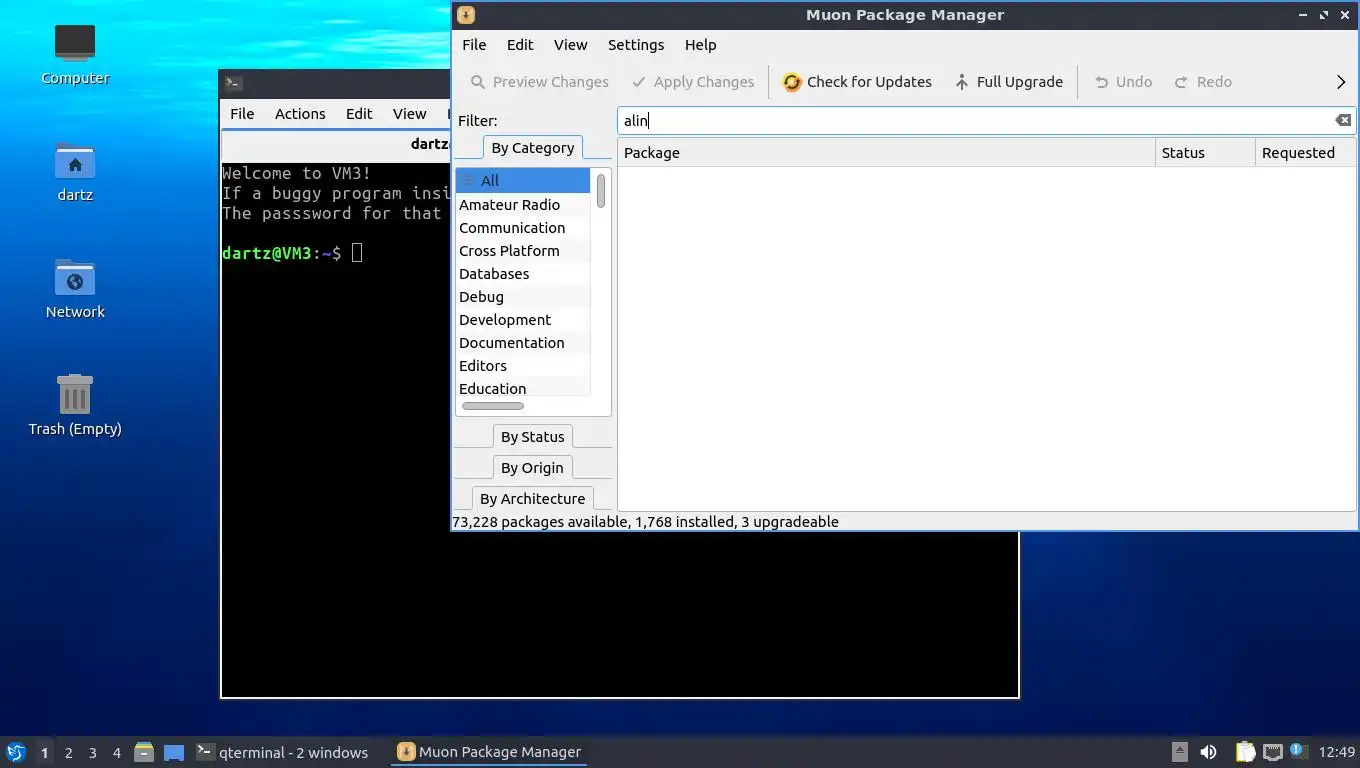Open the View menu in Muon
1360x768 pixels.
[x=570, y=45]
